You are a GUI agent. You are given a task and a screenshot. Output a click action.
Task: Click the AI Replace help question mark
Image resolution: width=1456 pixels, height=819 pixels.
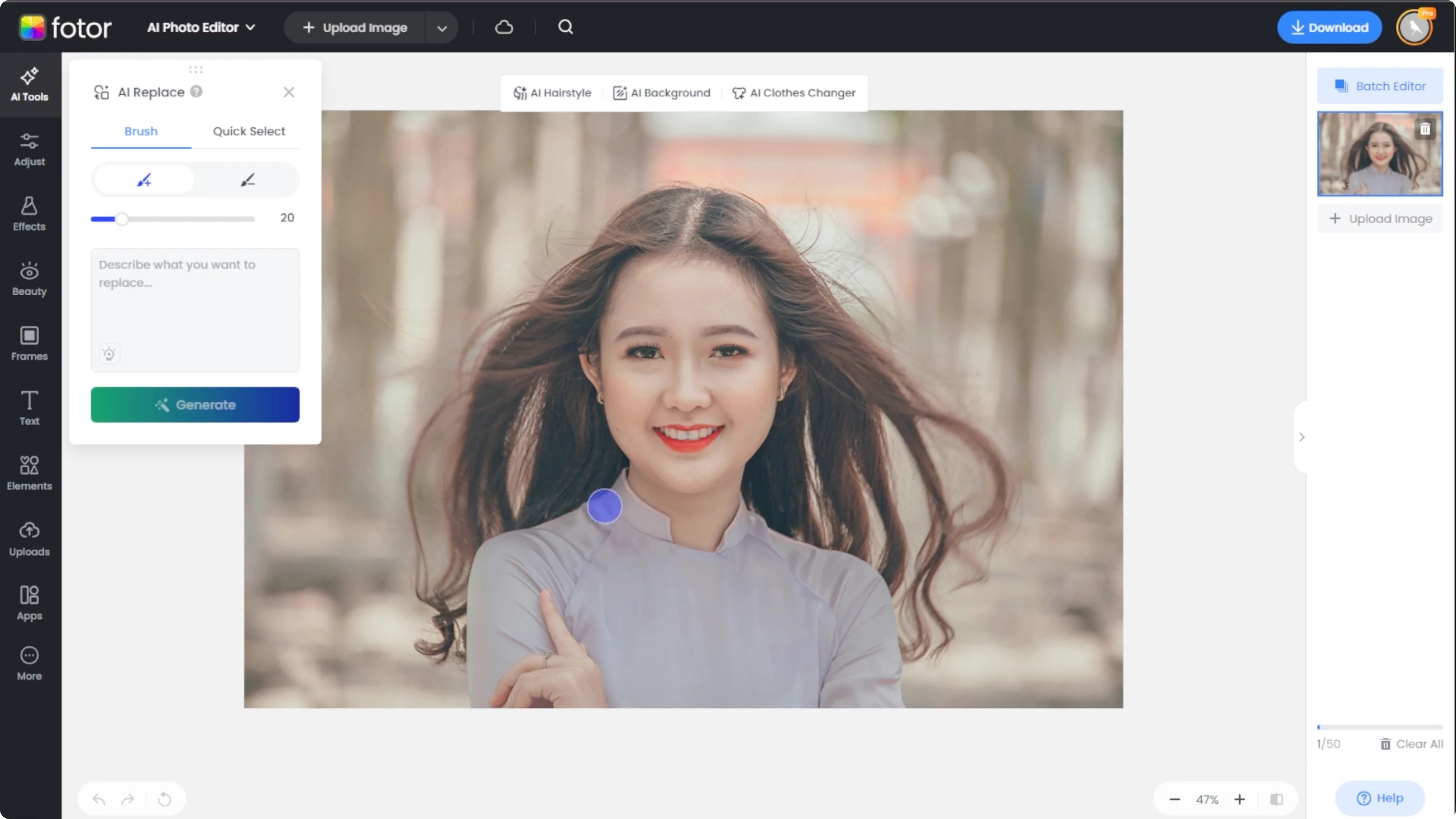(x=196, y=91)
